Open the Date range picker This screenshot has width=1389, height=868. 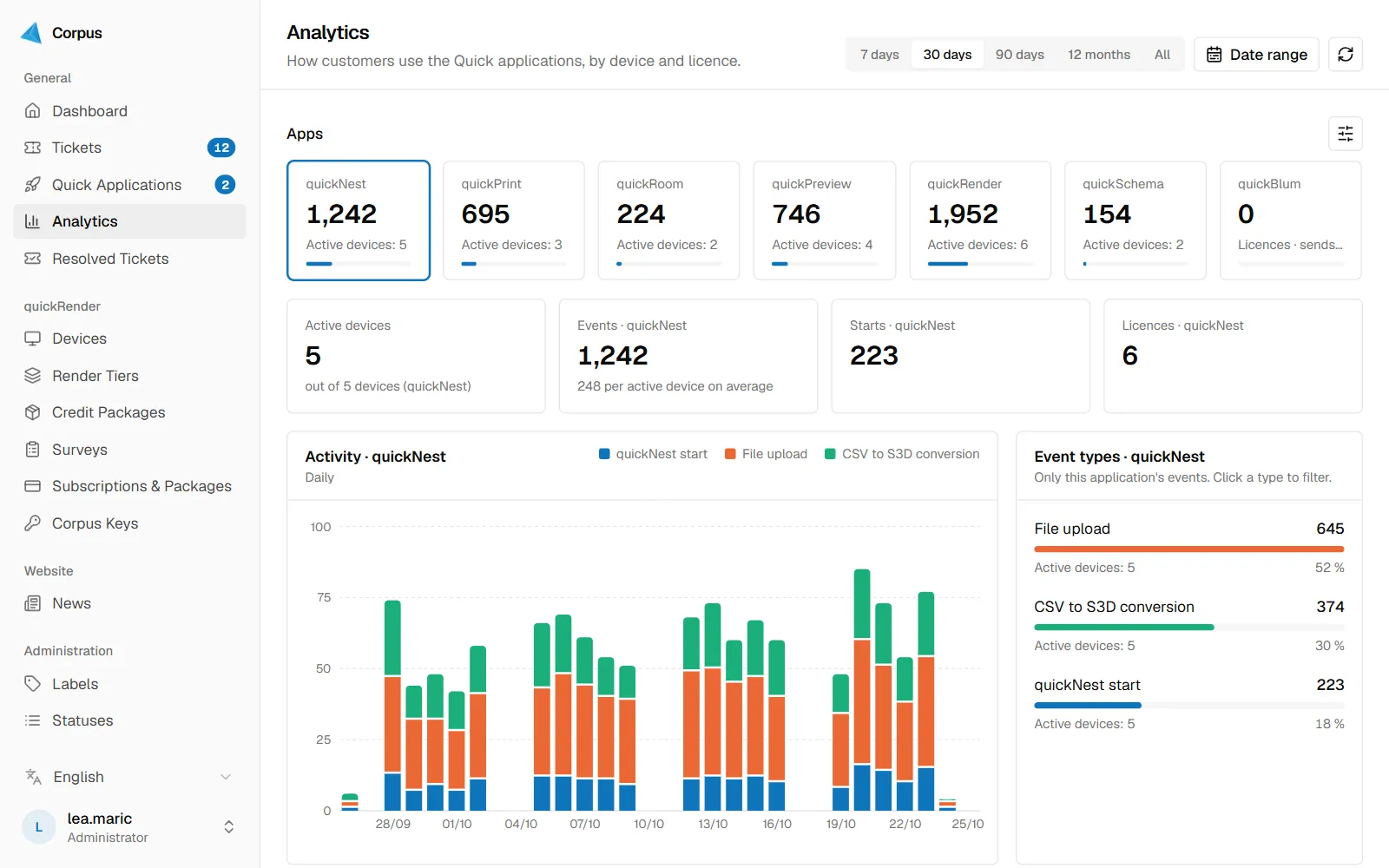click(x=1256, y=55)
